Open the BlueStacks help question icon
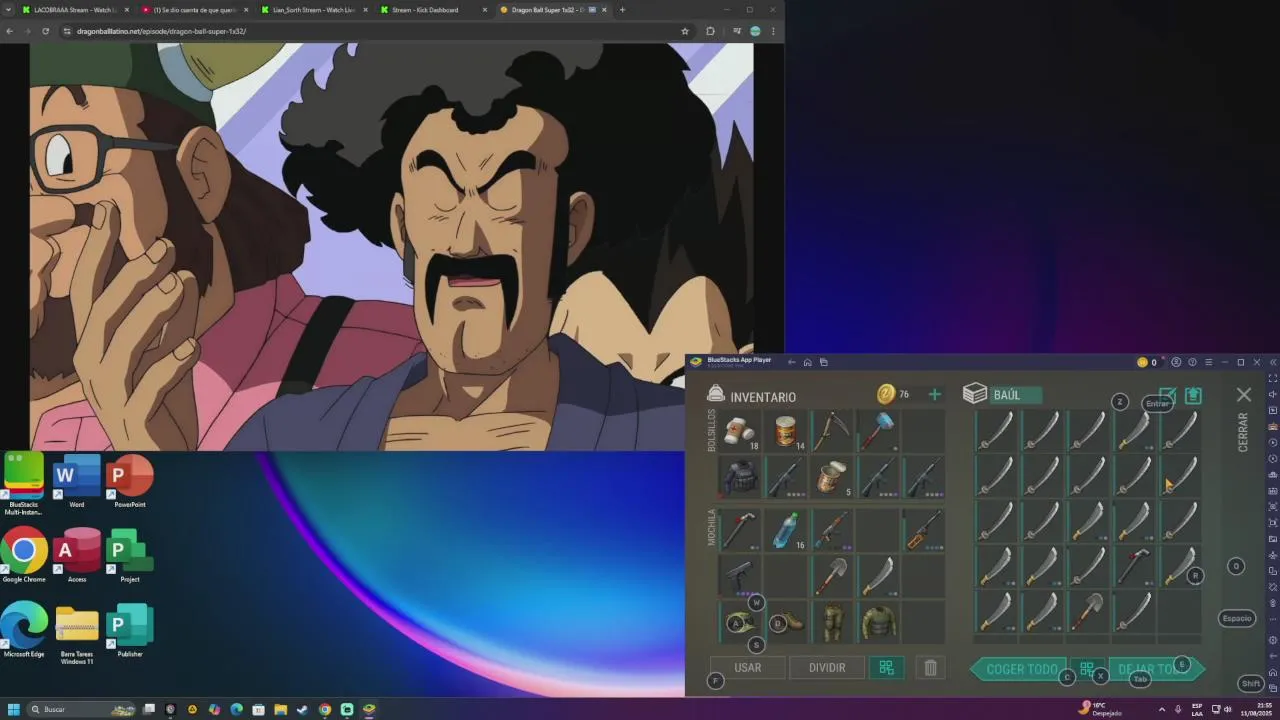1280x720 pixels. [1192, 362]
